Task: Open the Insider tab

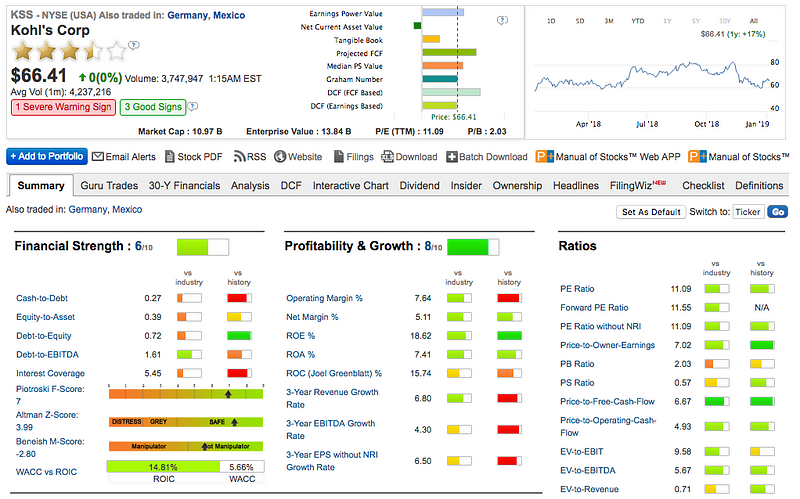Action: pyautogui.click(x=466, y=186)
